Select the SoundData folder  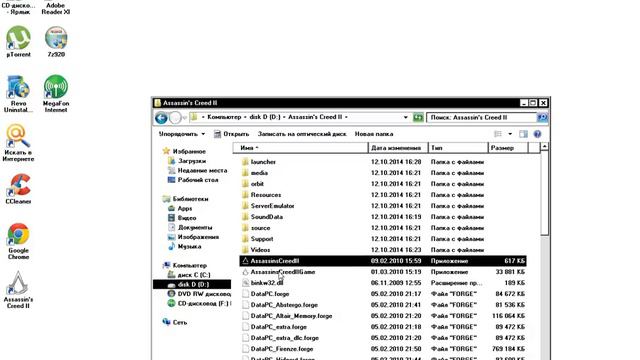pyautogui.click(x=267, y=217)
